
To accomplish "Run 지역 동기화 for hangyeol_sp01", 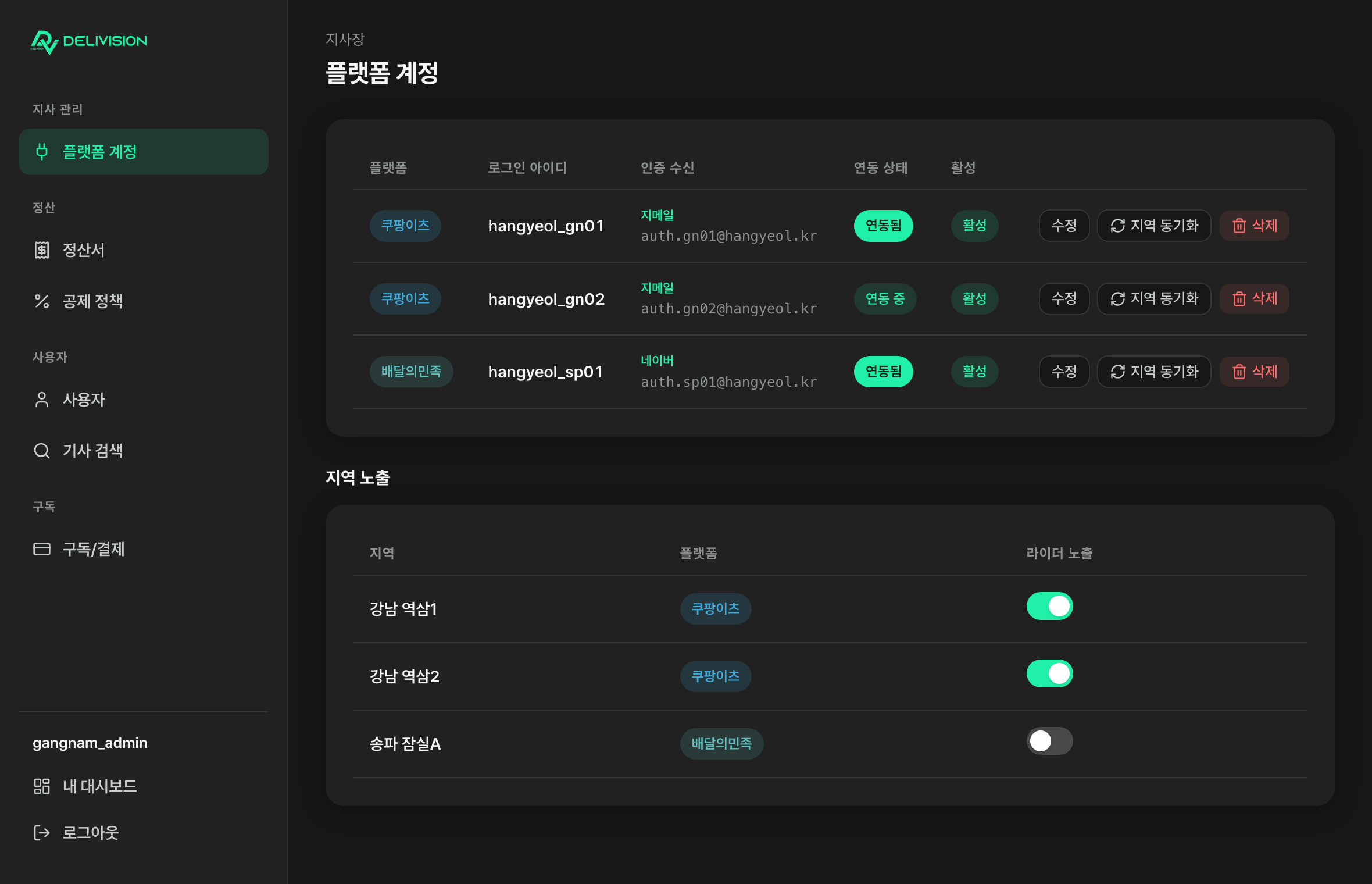I will click(1154, 372).
